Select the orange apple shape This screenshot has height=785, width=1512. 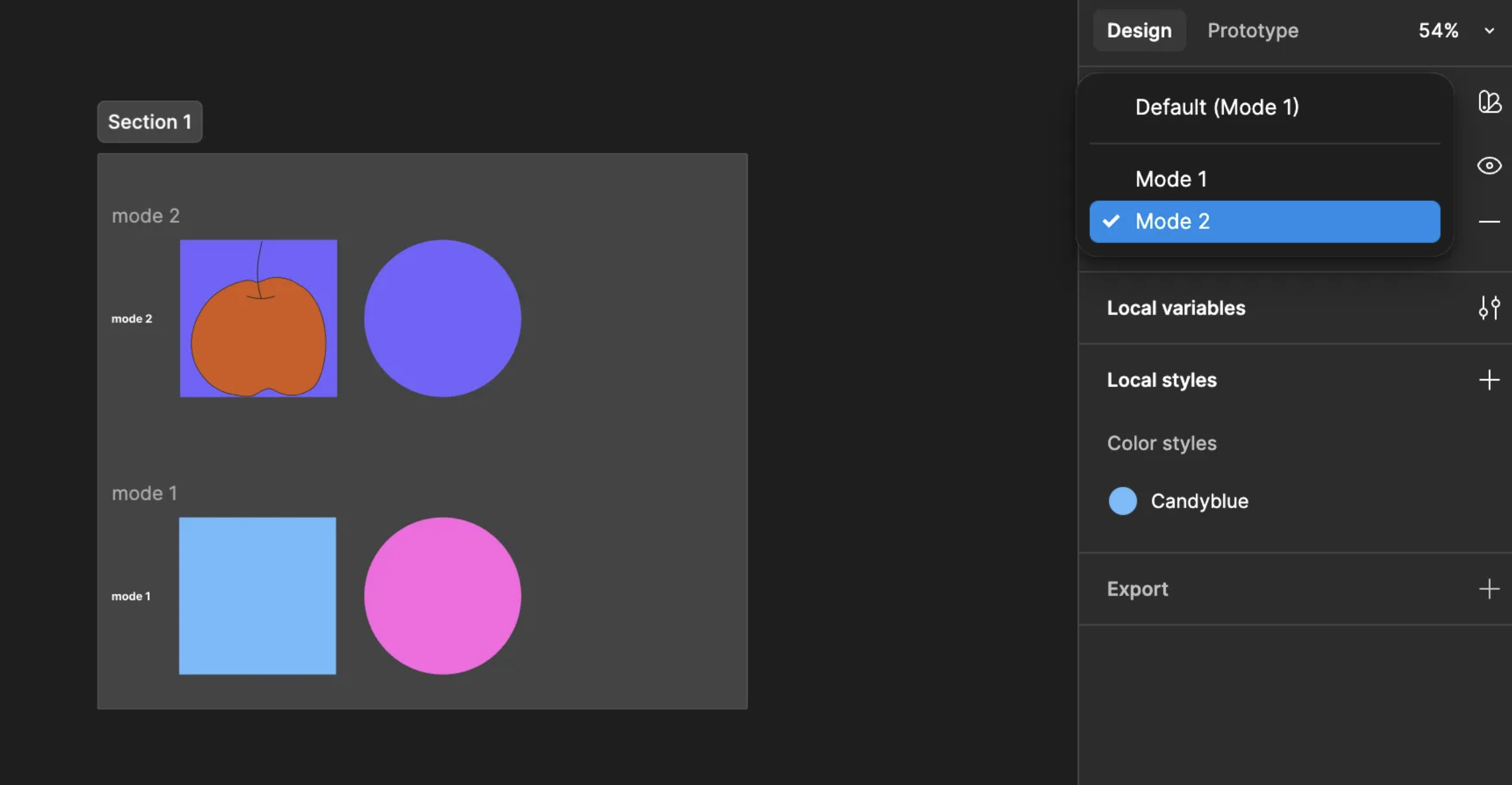click(258, 341)
